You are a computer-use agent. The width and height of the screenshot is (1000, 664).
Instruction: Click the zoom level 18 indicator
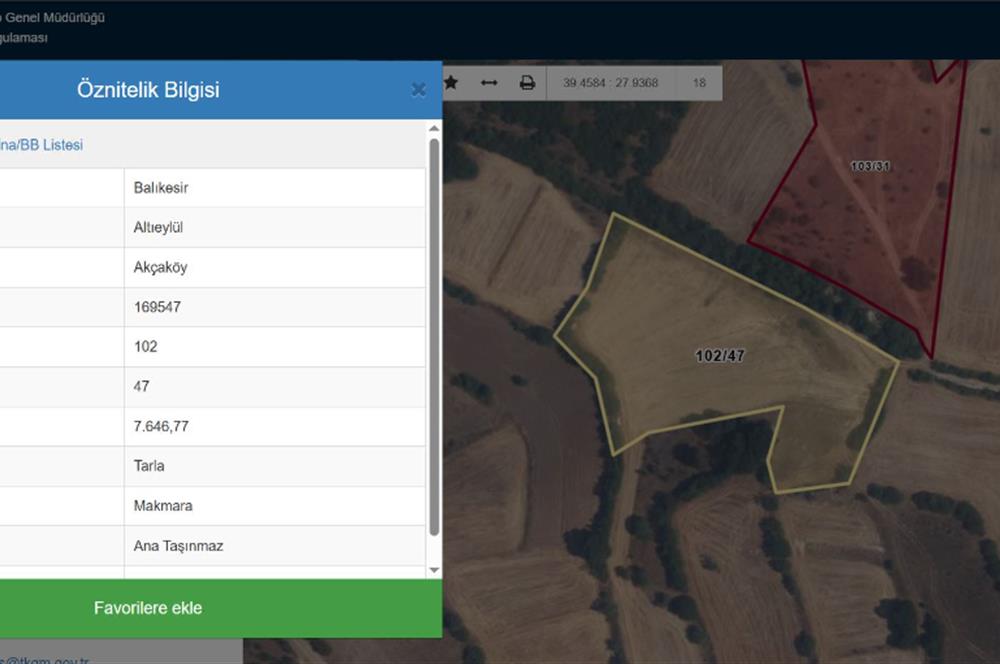click(x=699, y=83)
